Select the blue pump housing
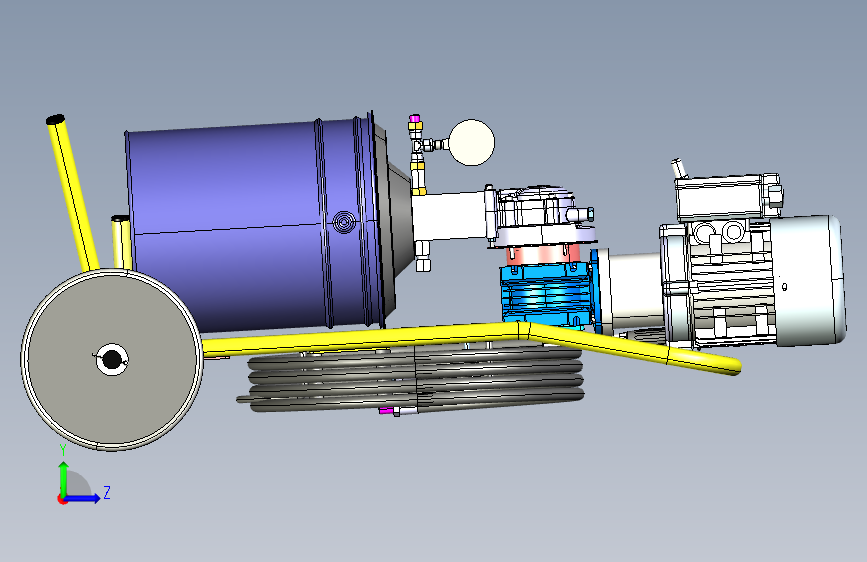This screenshot has height=562, width=867. click(x=545, y=296)
